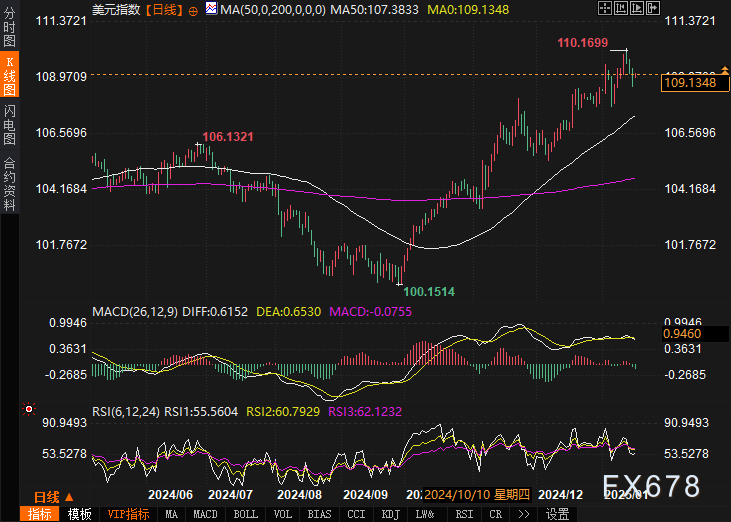Select the CCI indicator button
The height and width of the screenshot is (522, 731).
[x=355, y=514]
